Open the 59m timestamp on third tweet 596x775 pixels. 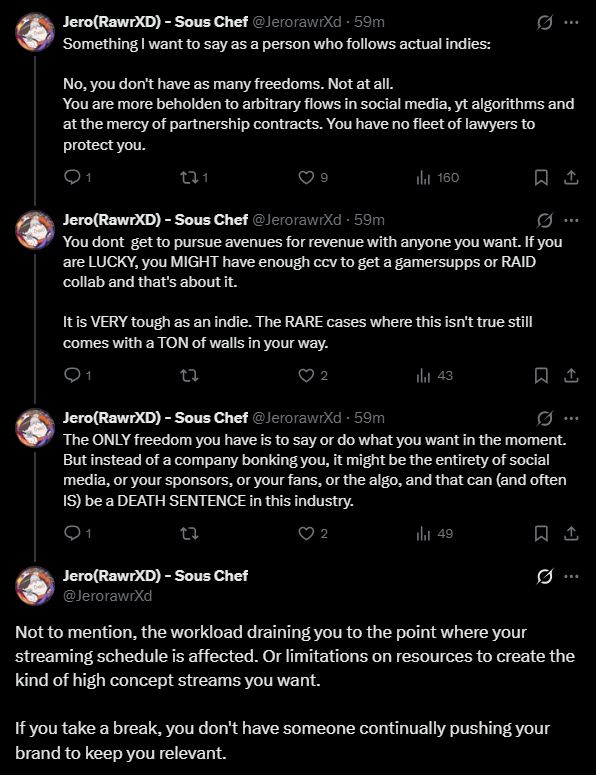point(369,418)
